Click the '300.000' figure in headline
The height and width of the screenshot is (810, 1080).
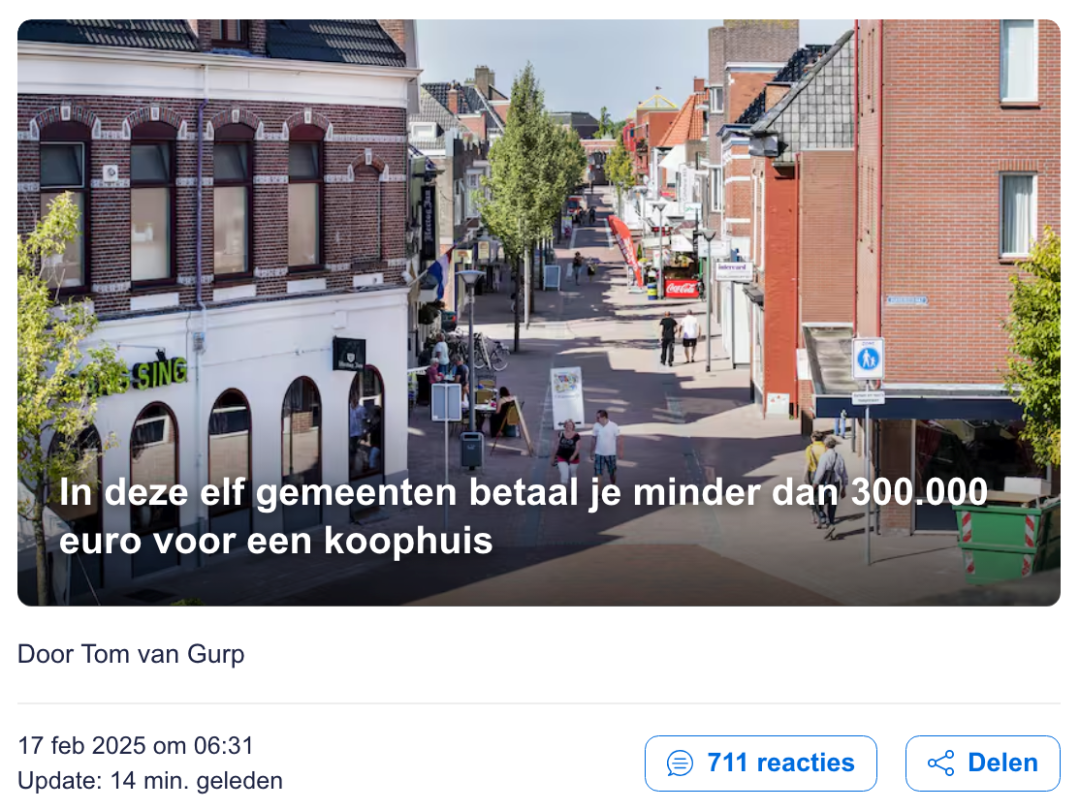pos(920,492)
